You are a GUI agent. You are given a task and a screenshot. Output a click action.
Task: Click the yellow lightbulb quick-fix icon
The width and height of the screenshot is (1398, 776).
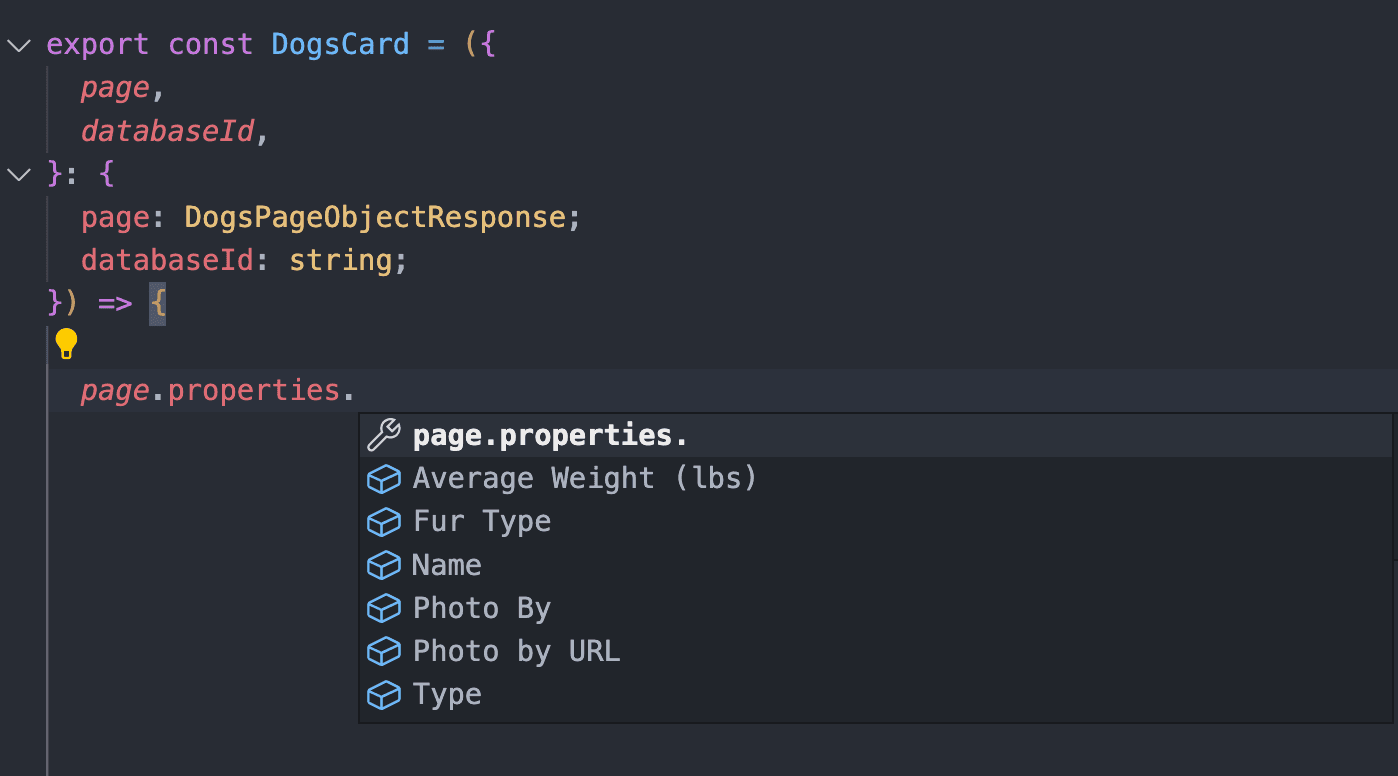click(x=66, y=344)
